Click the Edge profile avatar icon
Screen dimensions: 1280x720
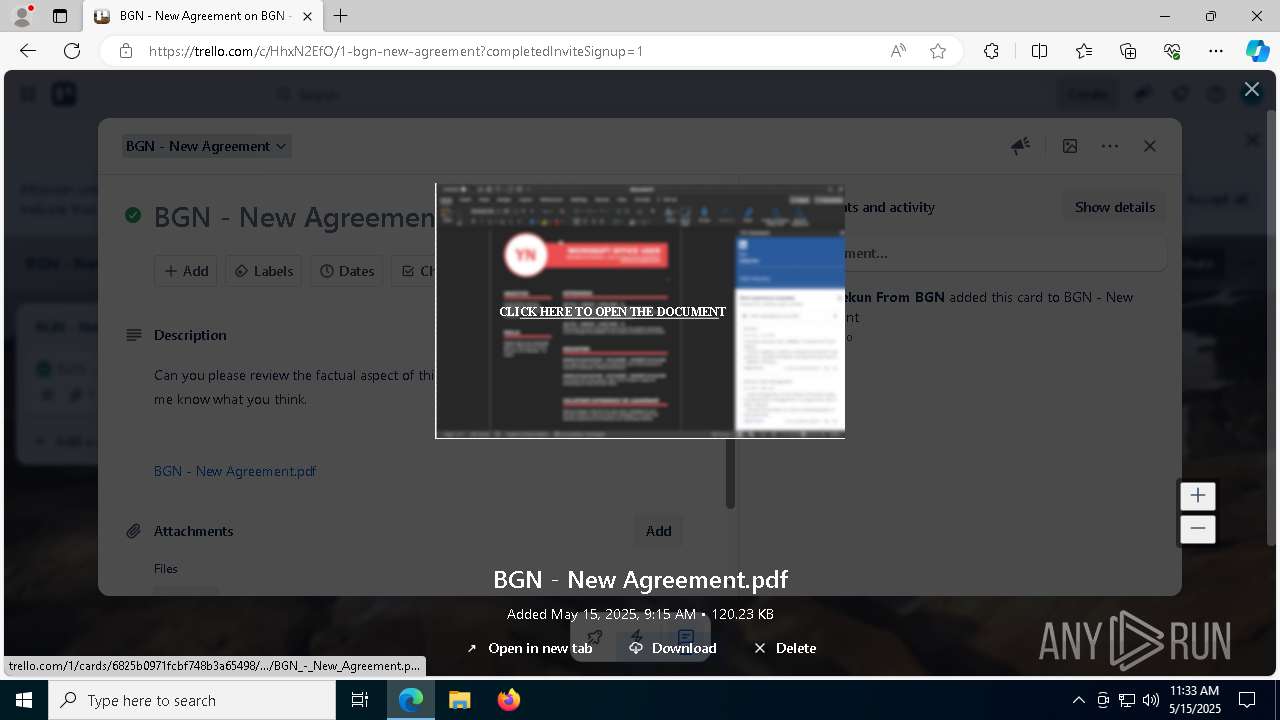click(22, 16)
